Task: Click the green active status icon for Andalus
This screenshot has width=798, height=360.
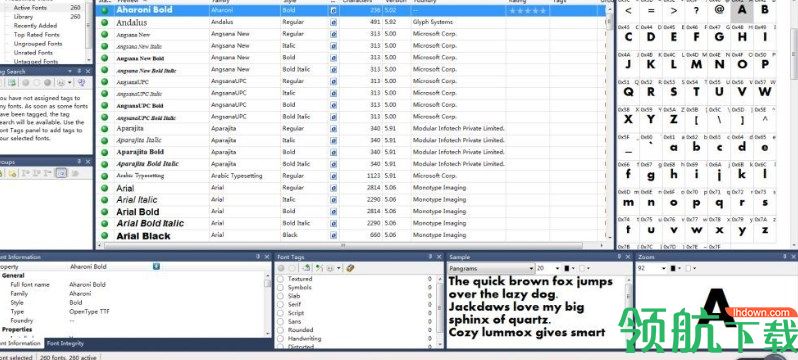Action: pos(105,22)
